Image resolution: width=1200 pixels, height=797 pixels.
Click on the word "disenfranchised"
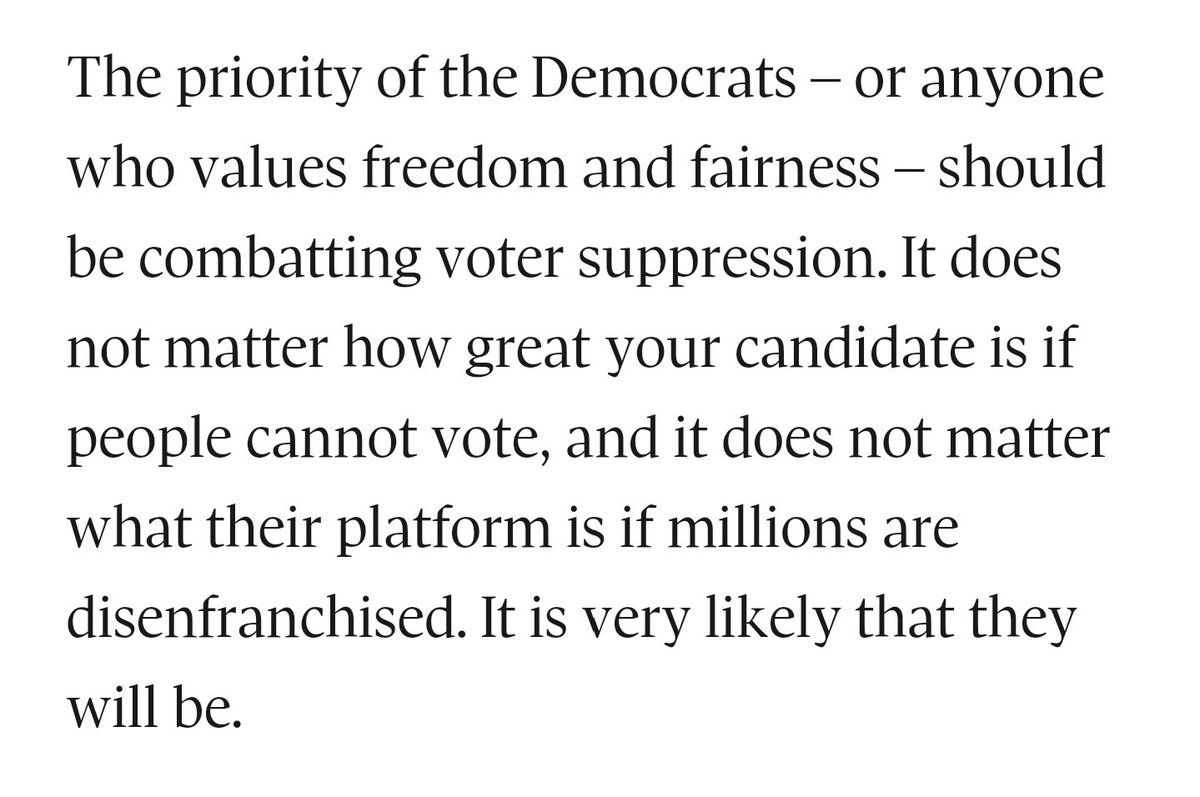tap(267, 618)
